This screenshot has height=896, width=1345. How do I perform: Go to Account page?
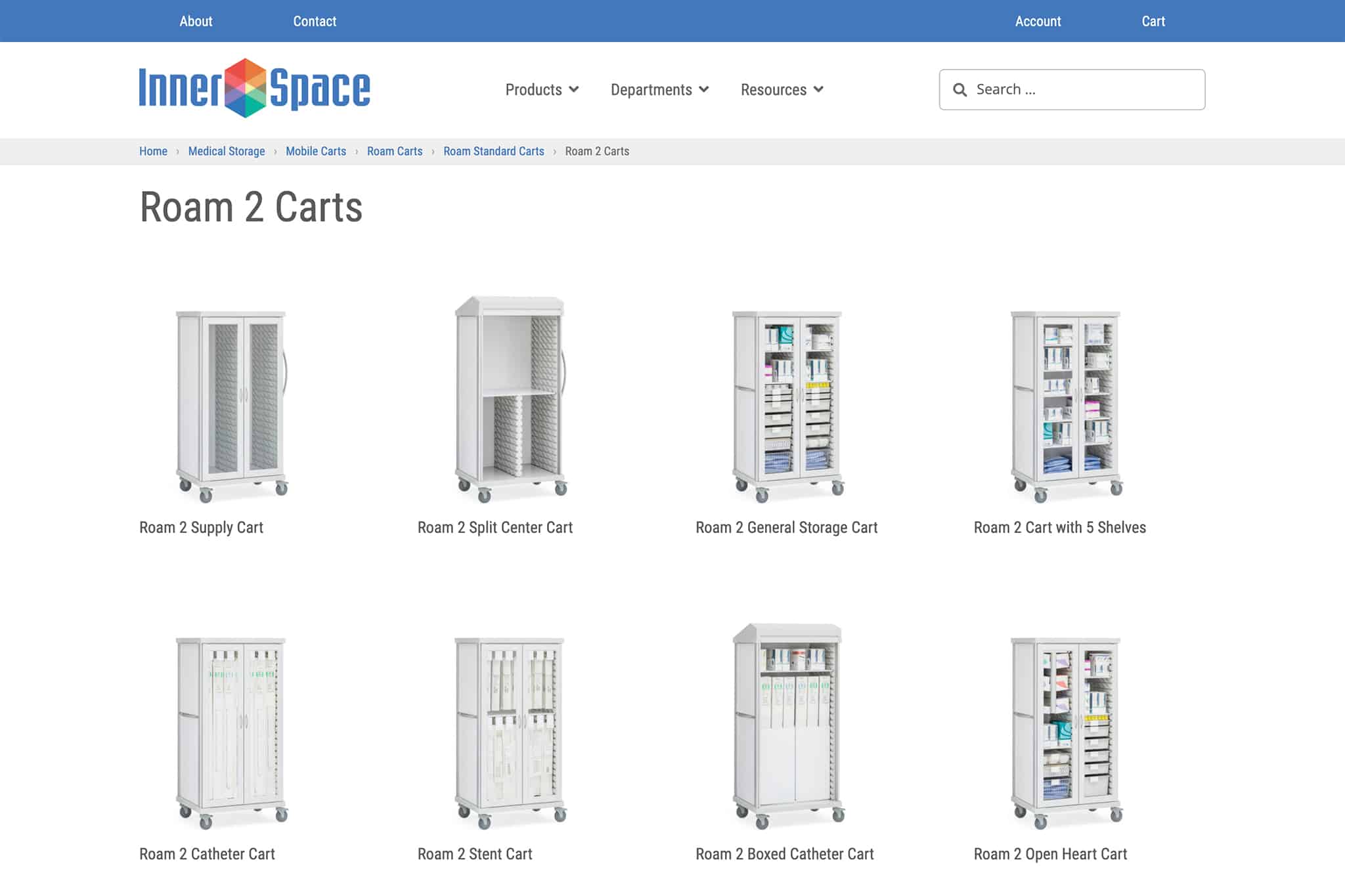(x=1038, y=21)
